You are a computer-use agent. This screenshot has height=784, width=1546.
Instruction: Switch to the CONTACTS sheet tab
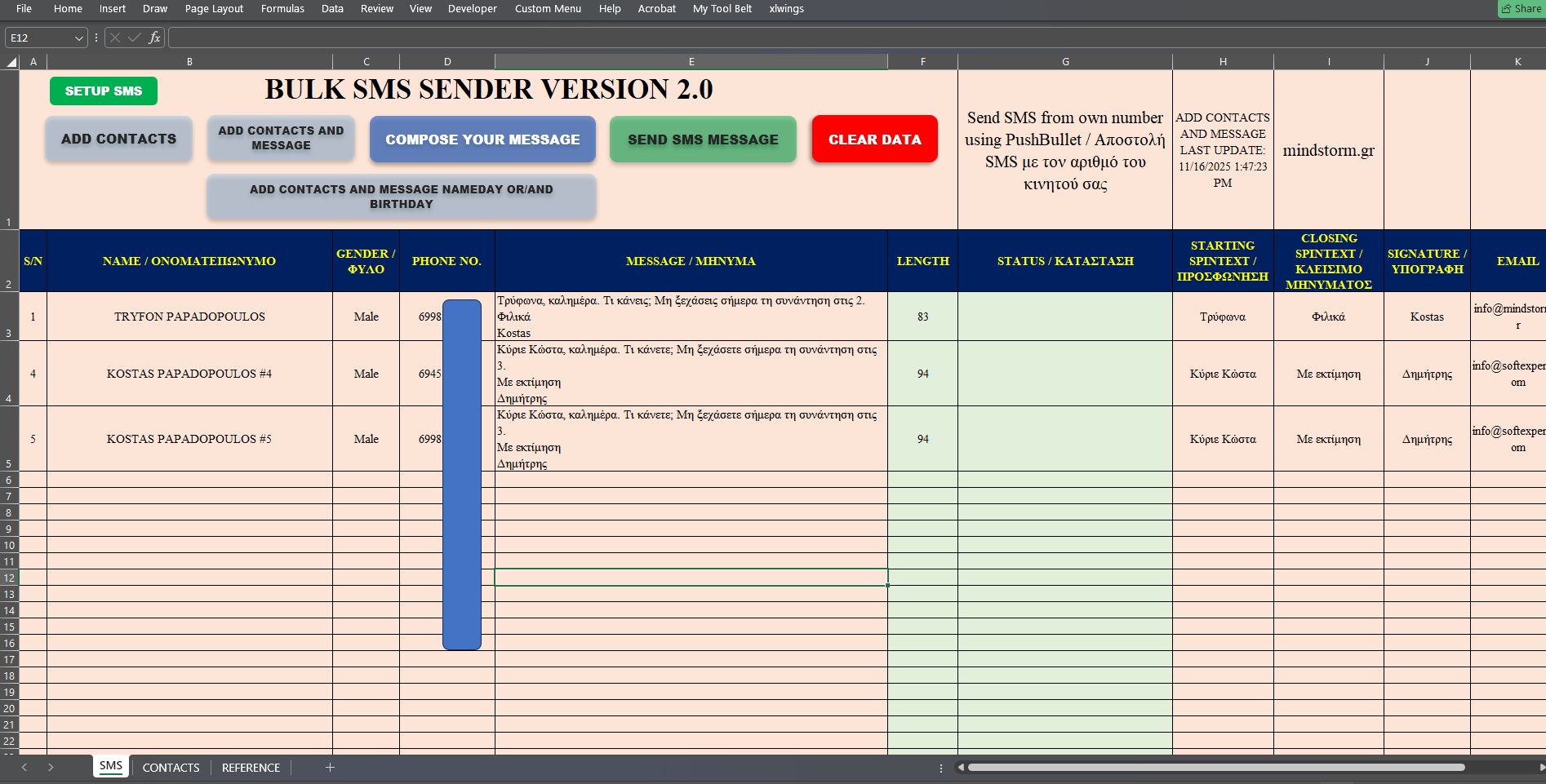[171, 768]
